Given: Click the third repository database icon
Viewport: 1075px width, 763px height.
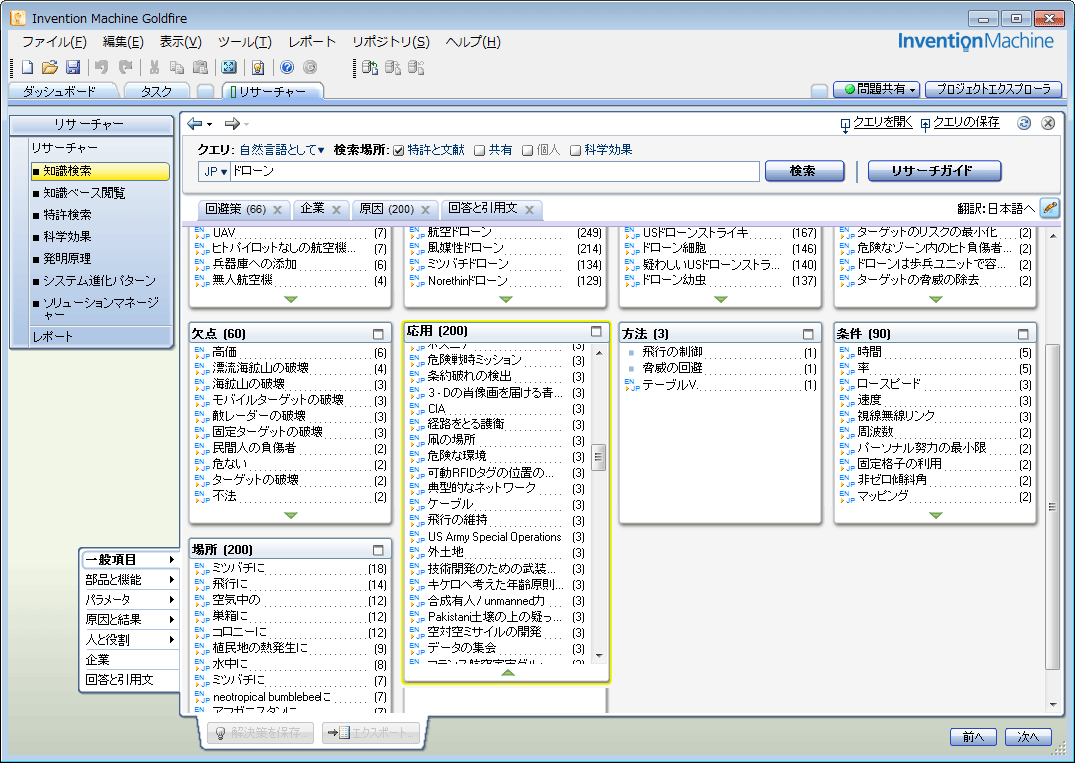Looking at the screenshot, I should pyautogui.click(x=416, y=67).
